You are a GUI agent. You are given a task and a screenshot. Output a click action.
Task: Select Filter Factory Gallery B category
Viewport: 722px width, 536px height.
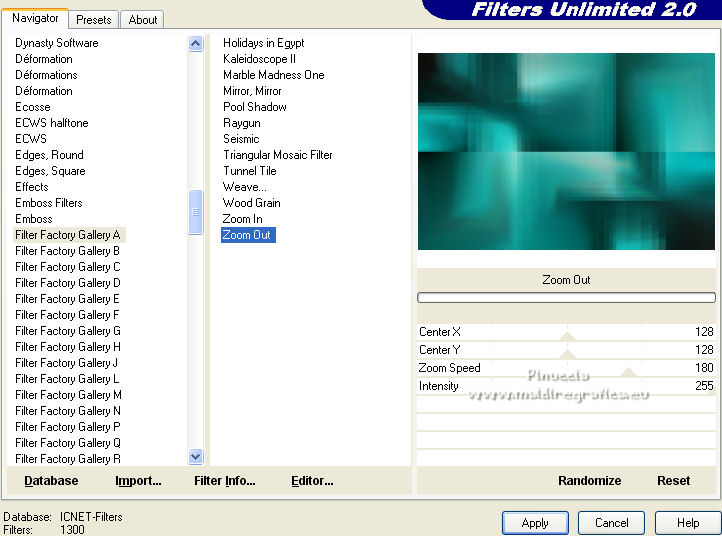click(x=67, y=251)
